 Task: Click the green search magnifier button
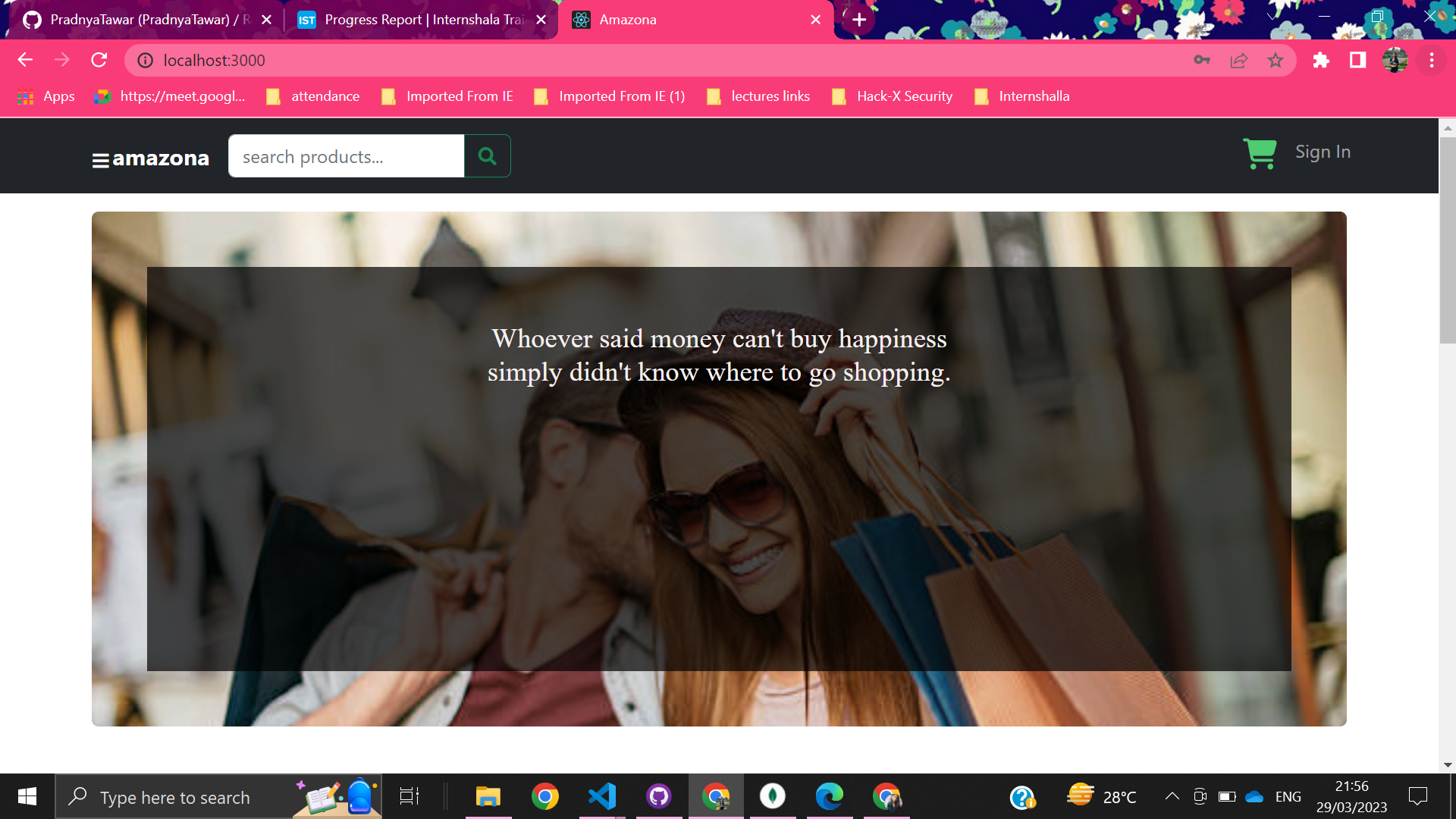click(488, 156)
